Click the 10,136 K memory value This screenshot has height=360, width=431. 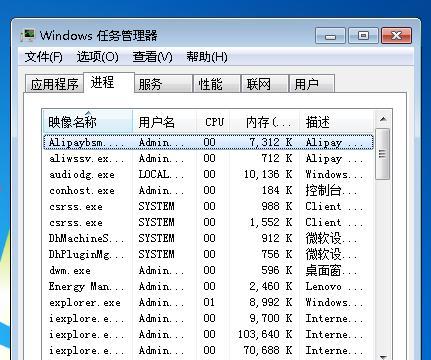pyautogui.click(x=268, y=174)
